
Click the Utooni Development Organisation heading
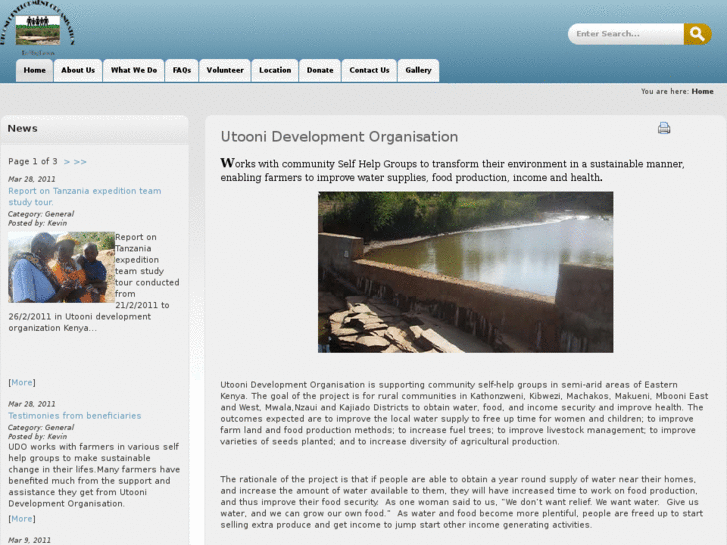coord(339,137)
